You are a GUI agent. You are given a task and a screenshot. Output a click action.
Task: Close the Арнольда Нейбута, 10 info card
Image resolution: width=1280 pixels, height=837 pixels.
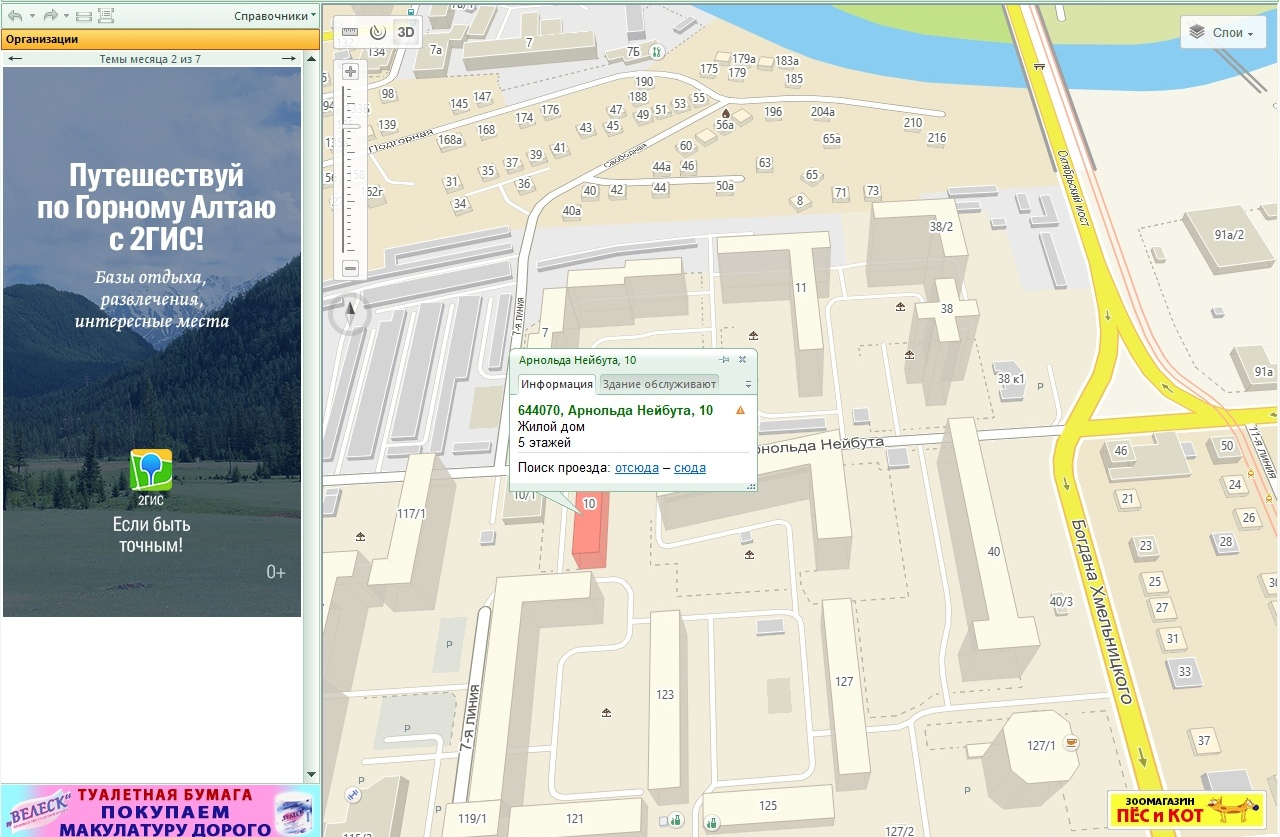tap(742, 359)
